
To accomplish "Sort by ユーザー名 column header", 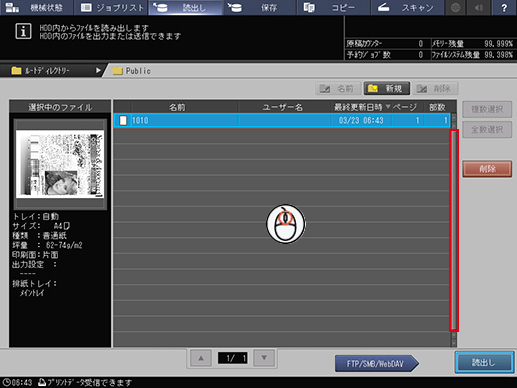I will coord(283,107).
